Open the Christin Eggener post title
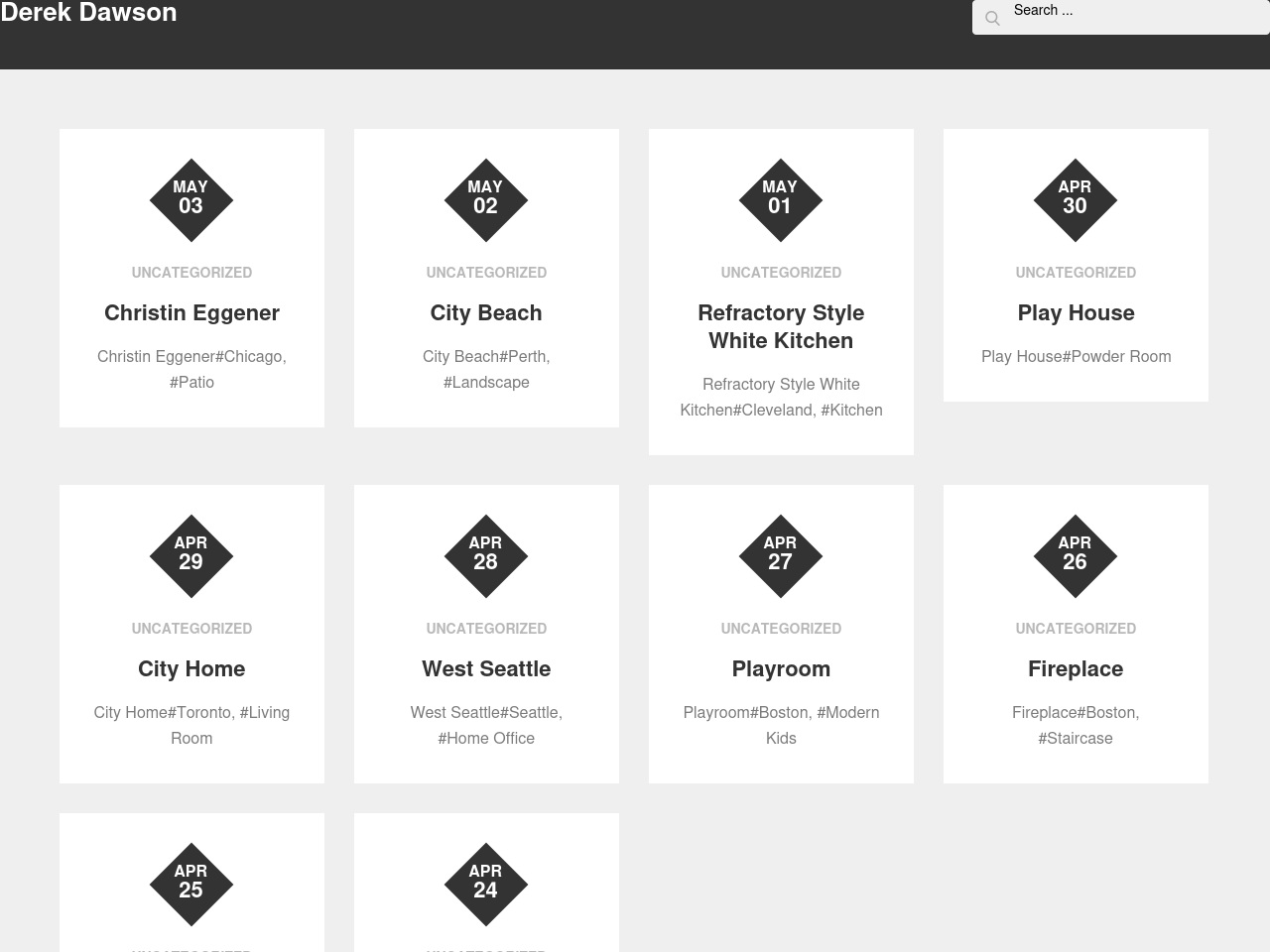This screenshot has height=952, width=1270. (x=191, y=312)
